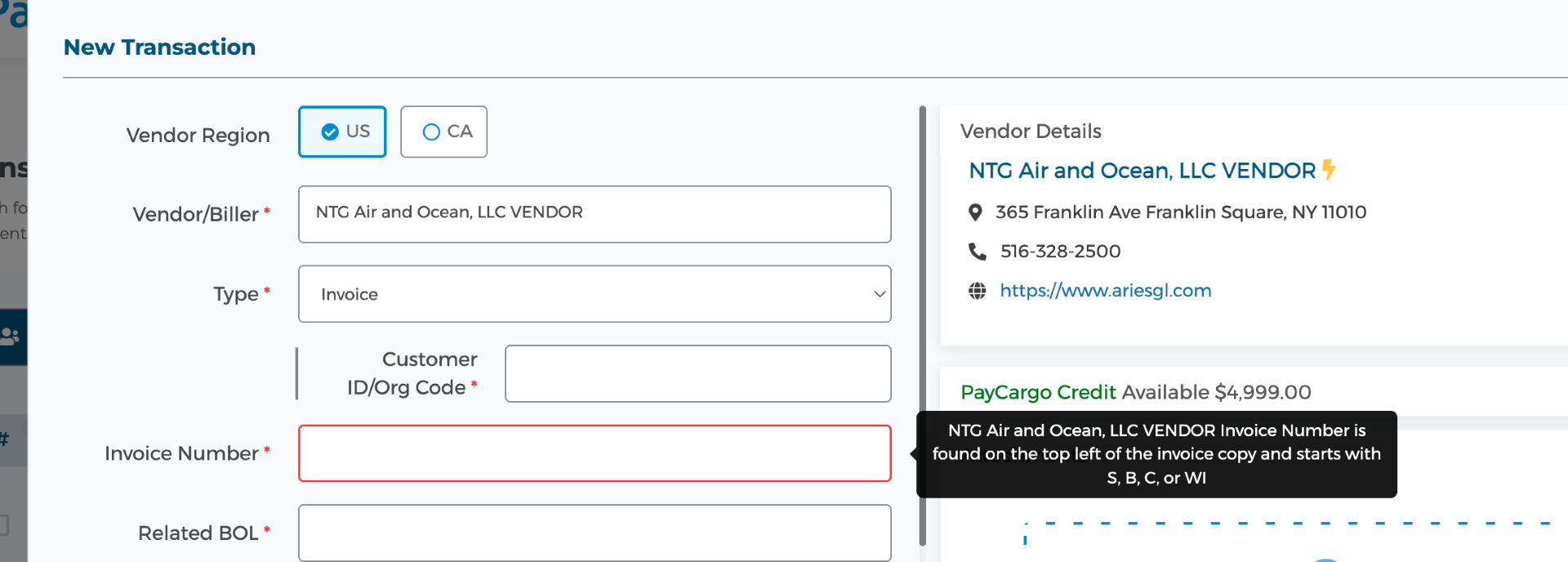This screenshot has width=1568, height=562.
Task: Click PayCargo Credit Available $4,999.00 text
Action: tap(1136, 392)
